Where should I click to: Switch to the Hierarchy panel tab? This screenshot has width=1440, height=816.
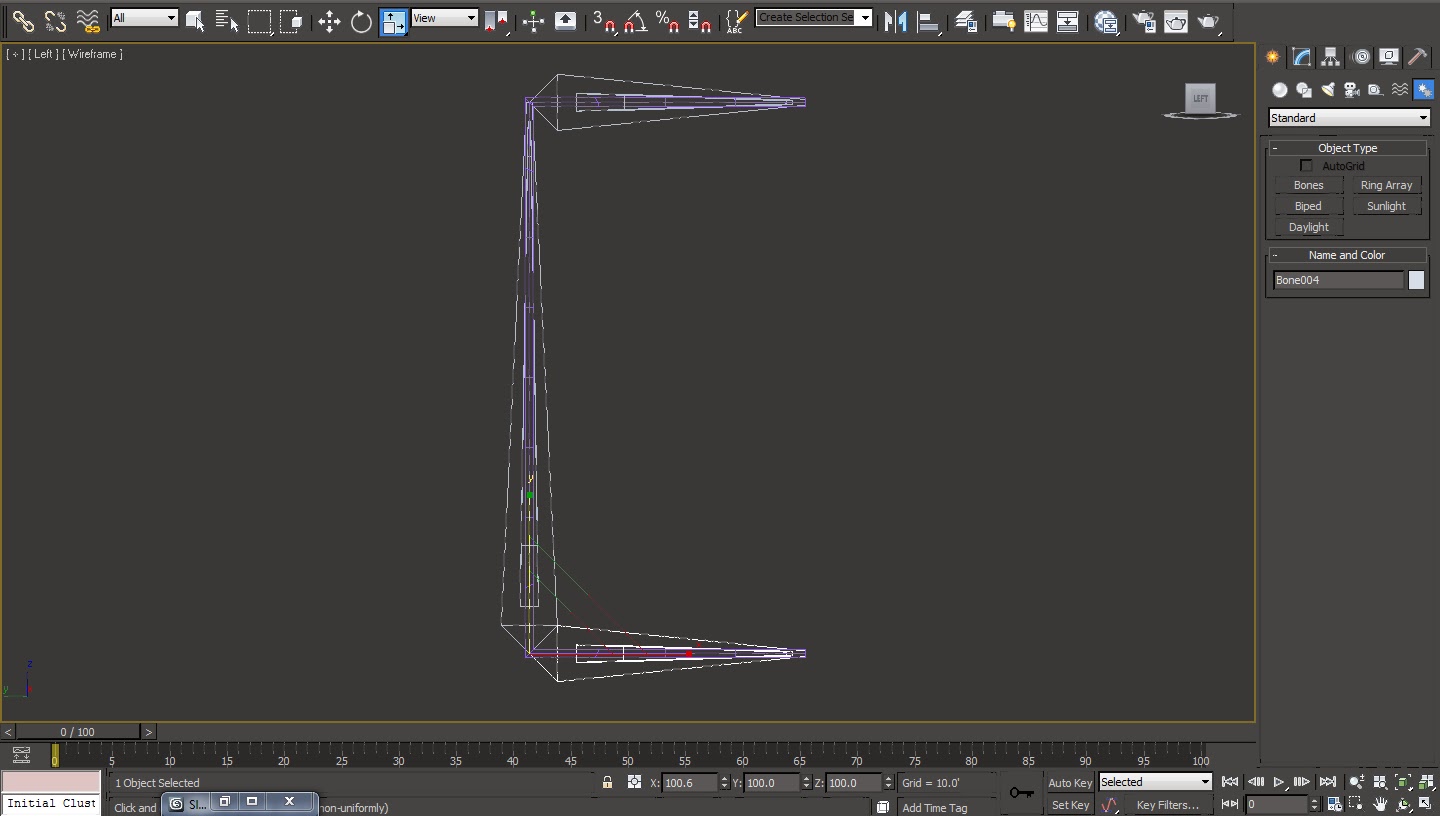tap(1330, 57)
